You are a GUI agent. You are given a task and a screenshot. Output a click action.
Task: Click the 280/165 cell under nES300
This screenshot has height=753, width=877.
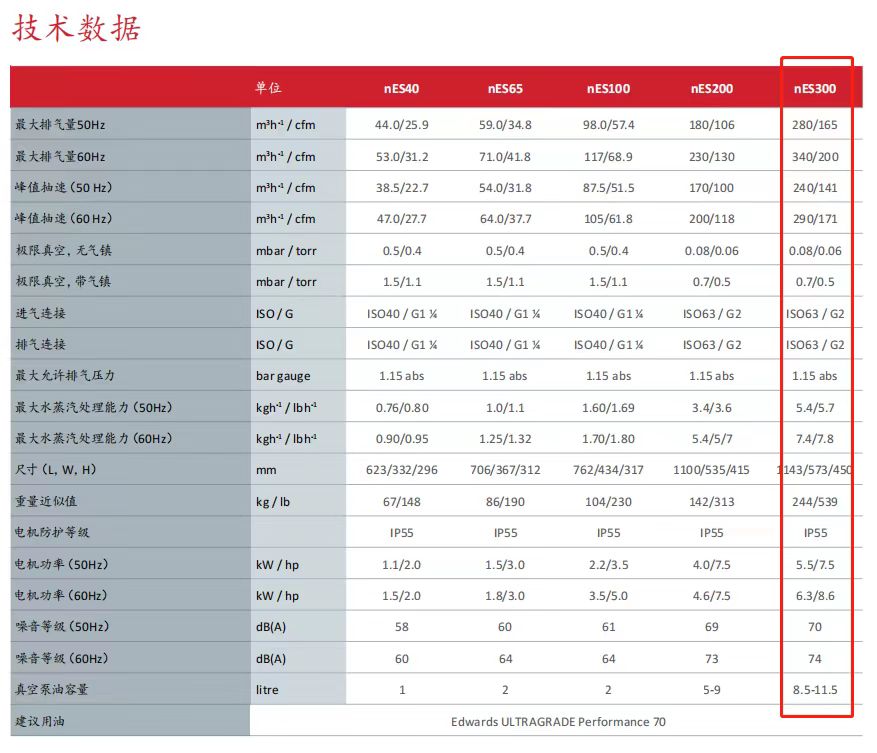click(815, 125)
